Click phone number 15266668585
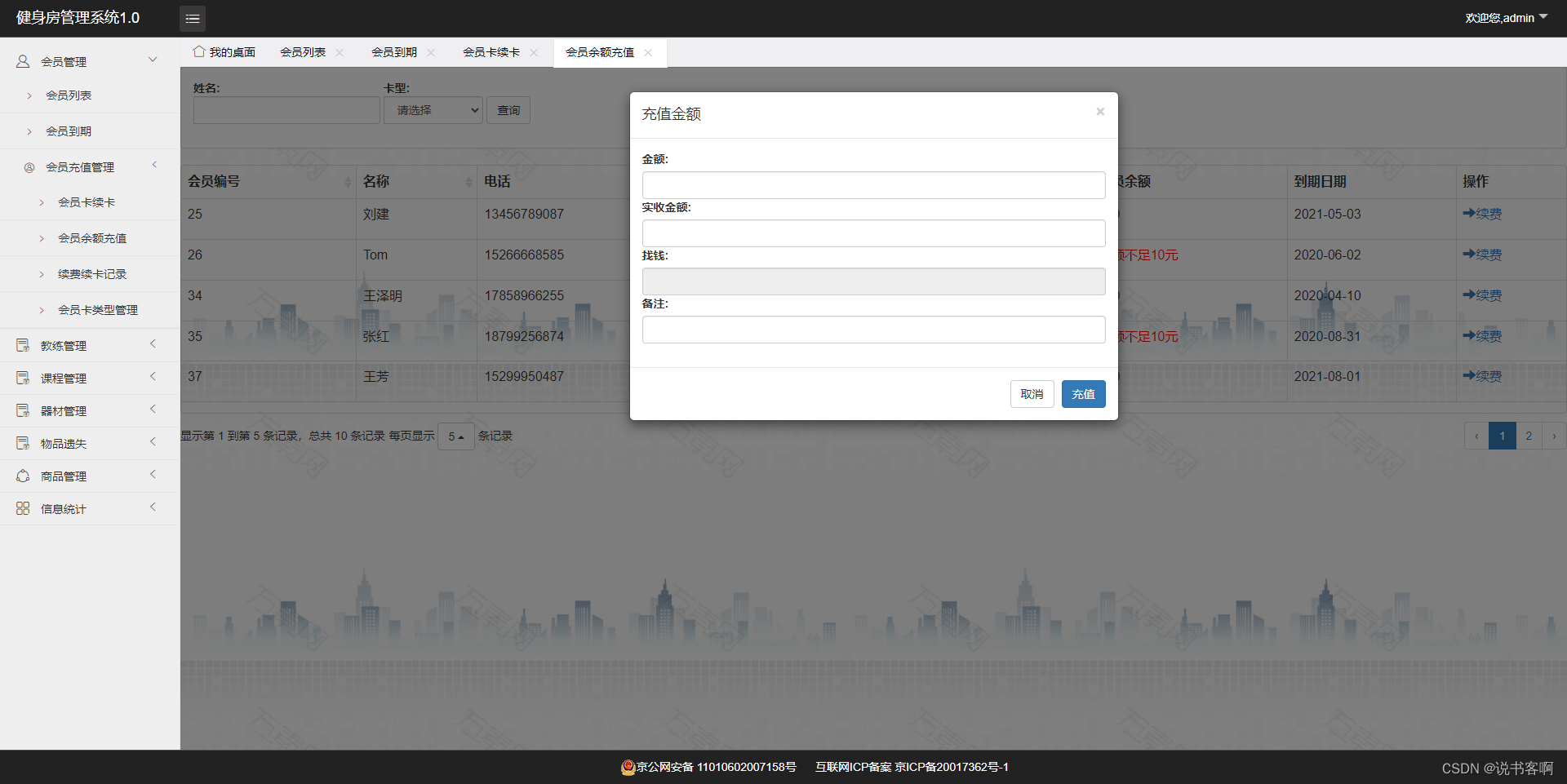This screenshot has width=1567, height=784. tap(524, 255)
